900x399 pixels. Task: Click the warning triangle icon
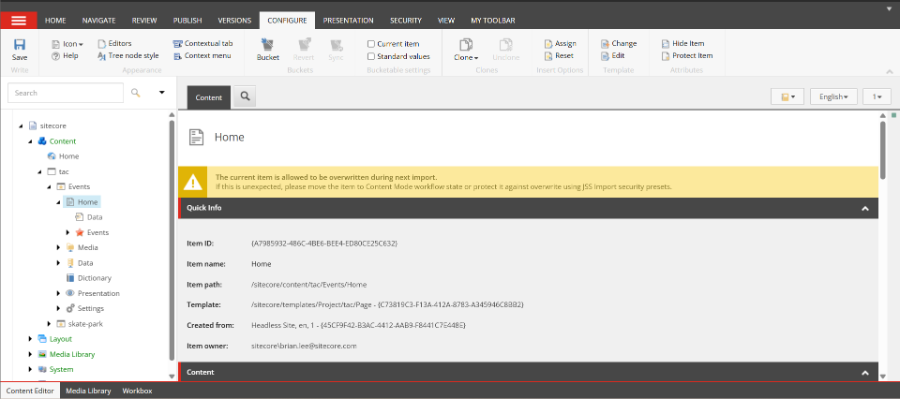click(x=192, y=182)
